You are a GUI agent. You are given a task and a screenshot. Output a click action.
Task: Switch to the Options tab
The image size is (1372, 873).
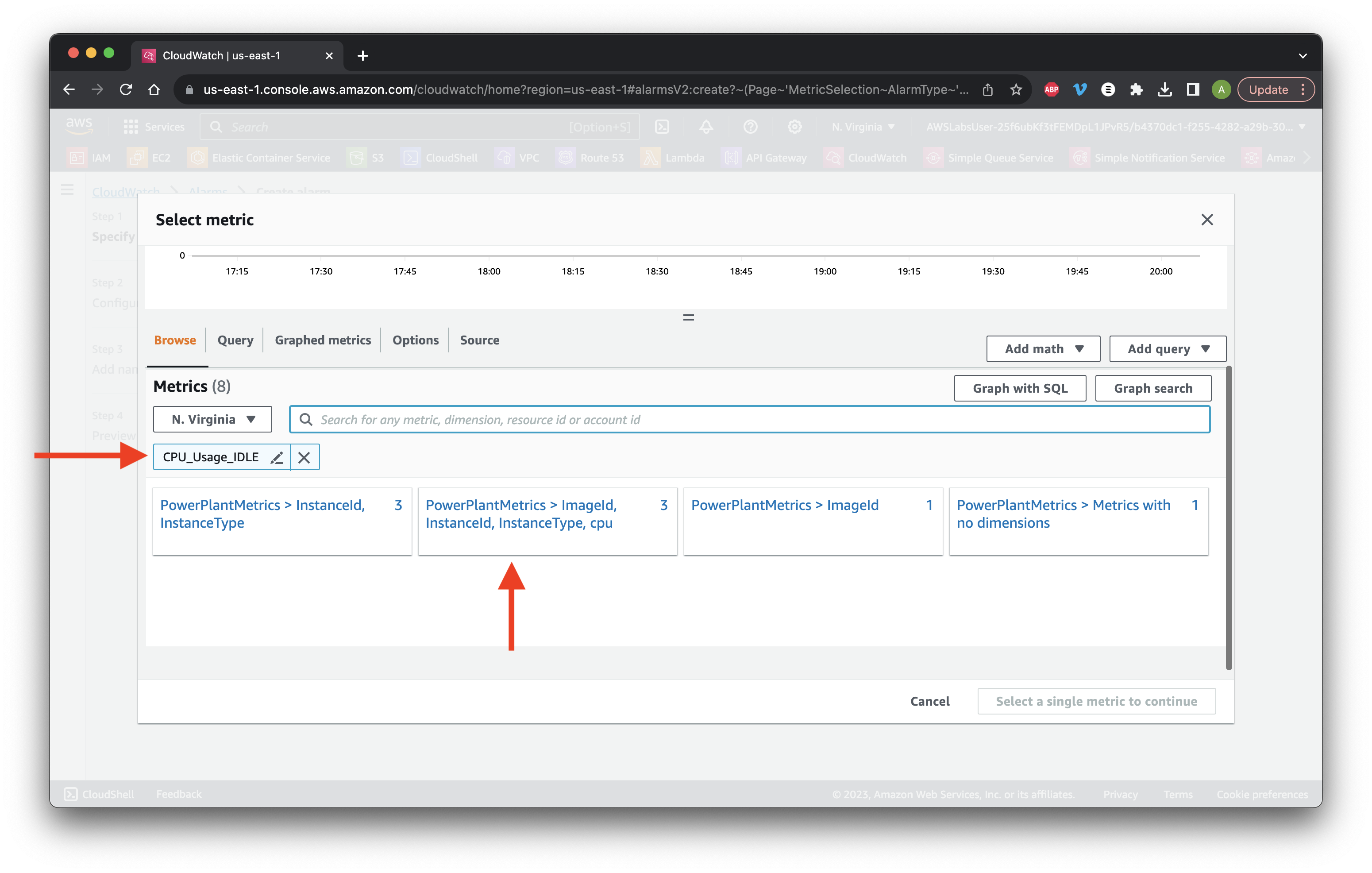[415, 340]
